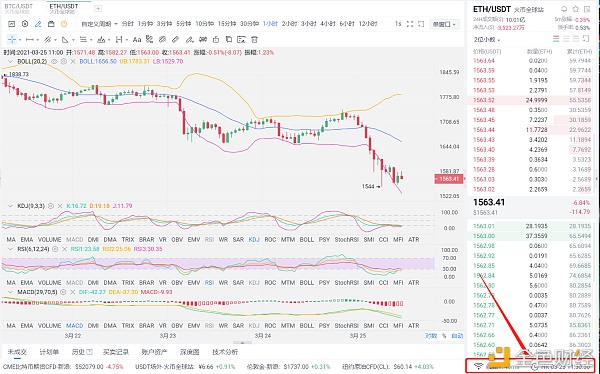Select the triangle shape drawing tool
600x374 pixels.
pos(65,39)
